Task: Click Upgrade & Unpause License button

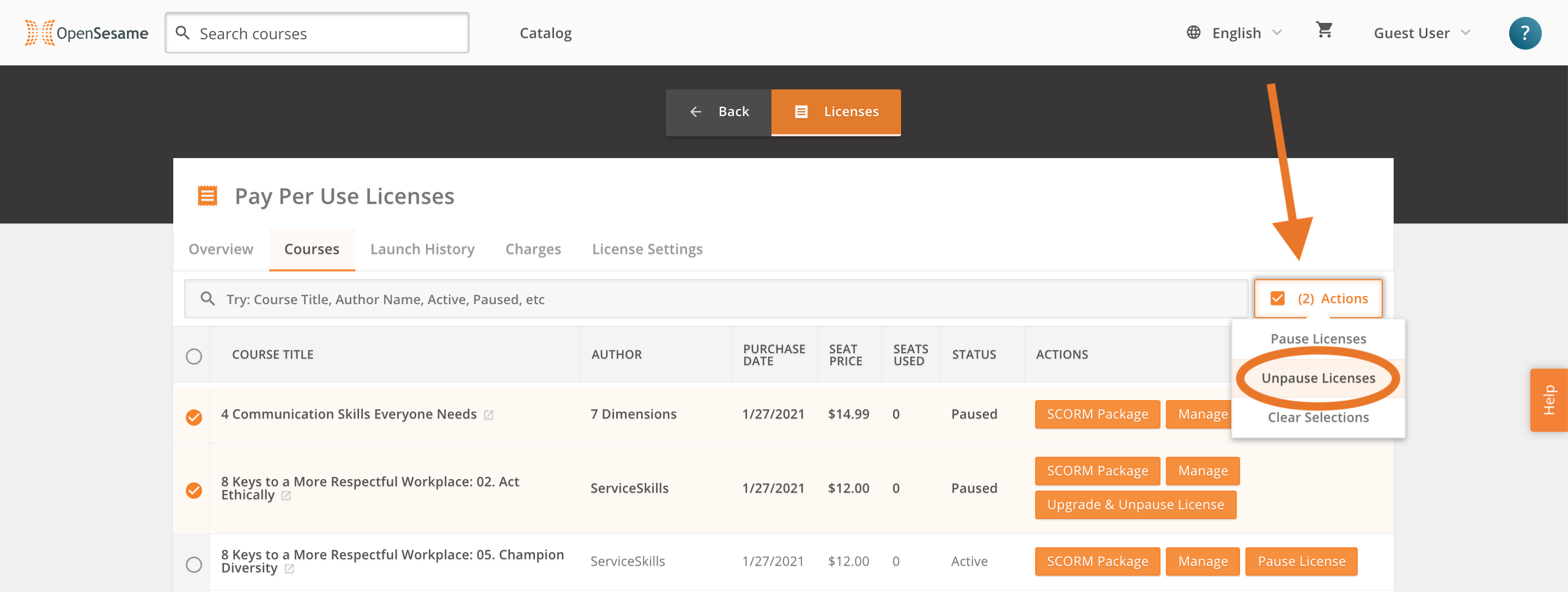Action: coord(1135,505)
